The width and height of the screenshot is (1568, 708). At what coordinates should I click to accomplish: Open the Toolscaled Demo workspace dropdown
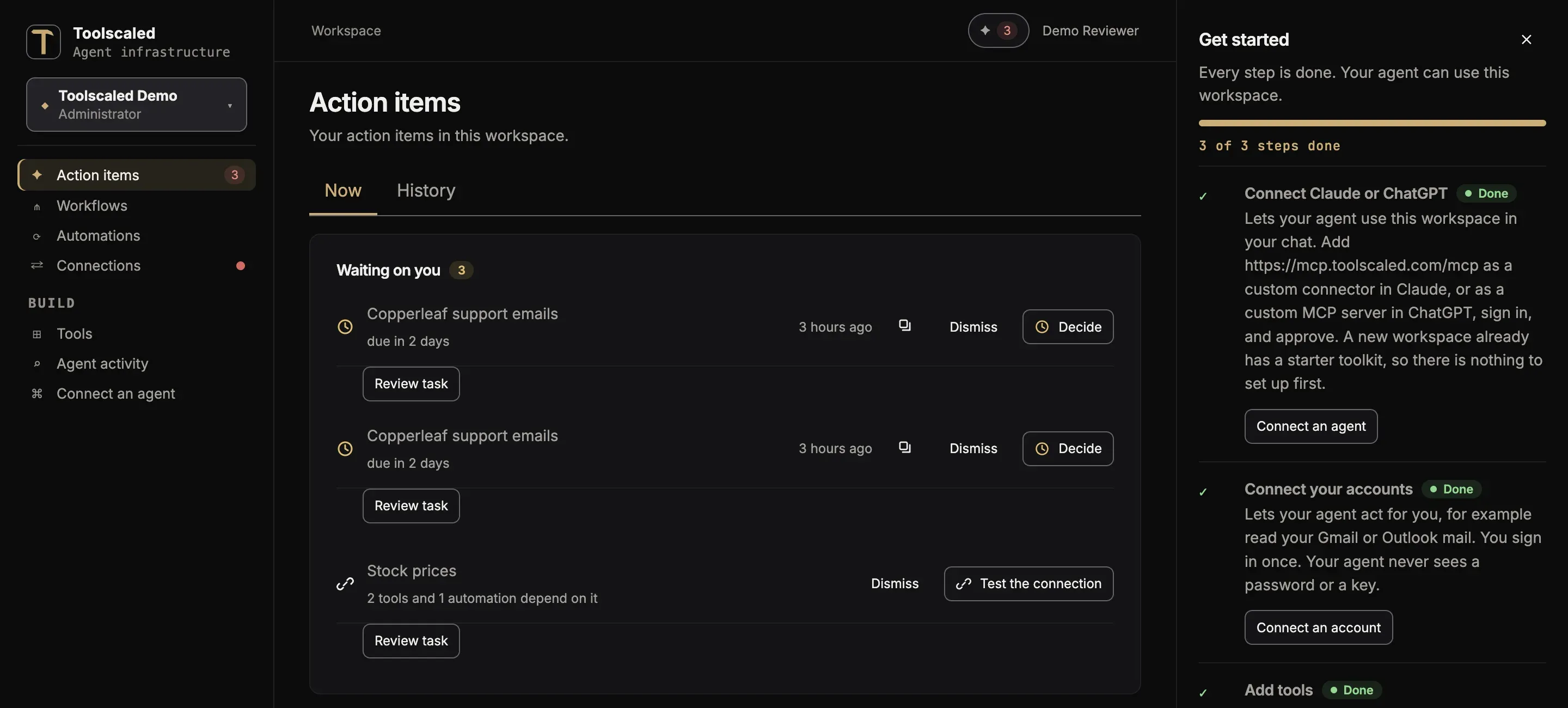tap(136, 104)
